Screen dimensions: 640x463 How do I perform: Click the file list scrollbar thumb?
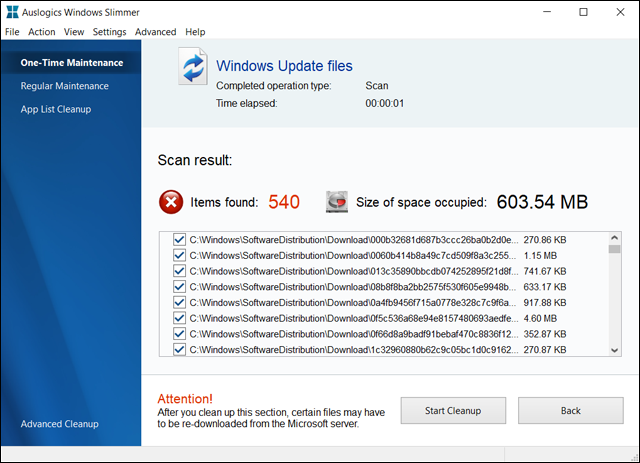tap(615, 249)
